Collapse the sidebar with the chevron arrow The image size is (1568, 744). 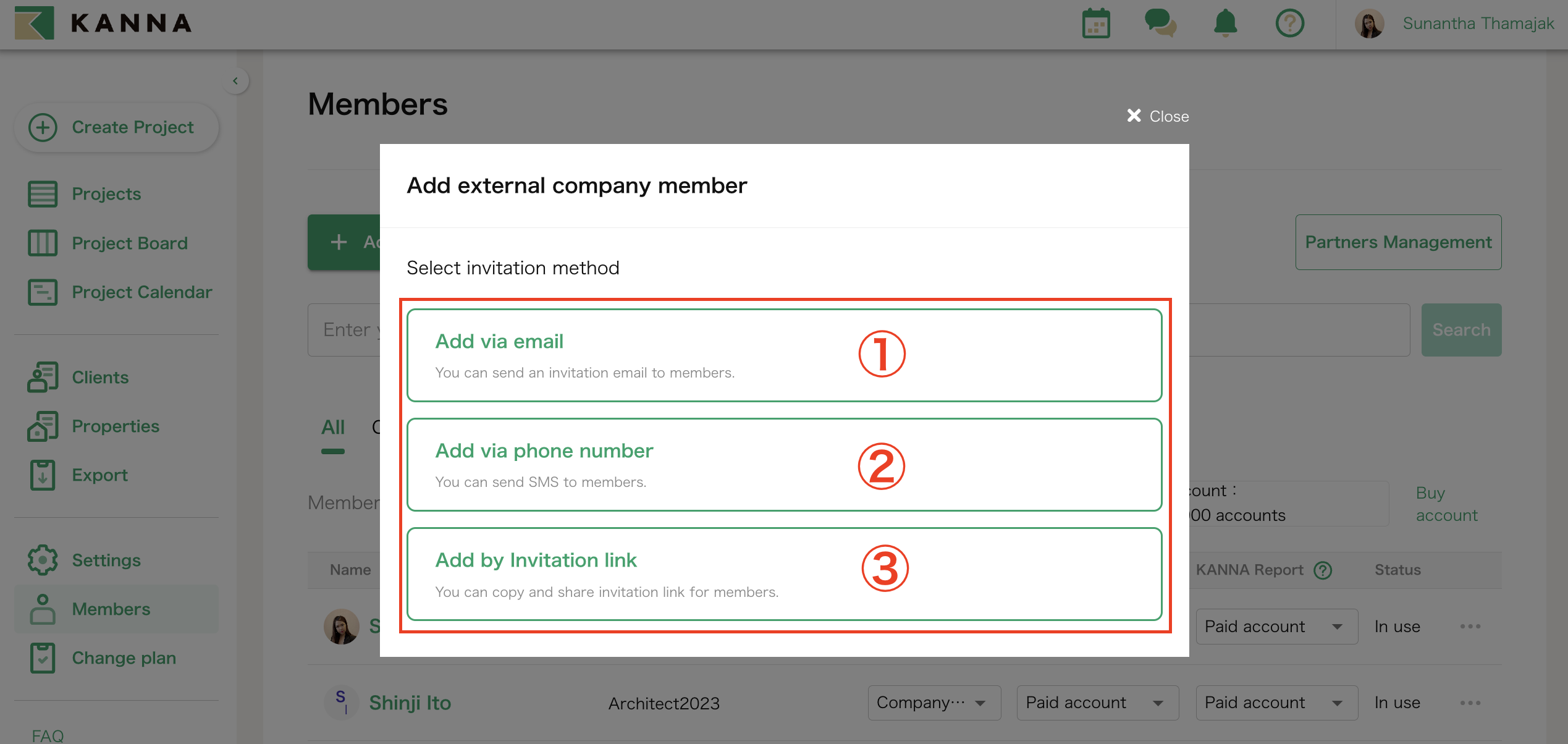coord(235,80)
